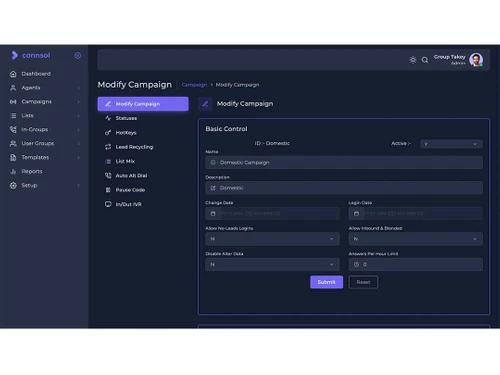This screenshot has width=500, height=375.
Task: Click the Dashboard home icon
Action: click(x=13, y=74)
